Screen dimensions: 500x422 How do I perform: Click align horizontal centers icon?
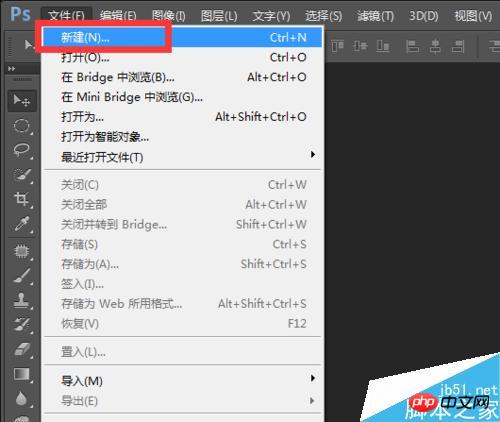click(x=435, y=46)
